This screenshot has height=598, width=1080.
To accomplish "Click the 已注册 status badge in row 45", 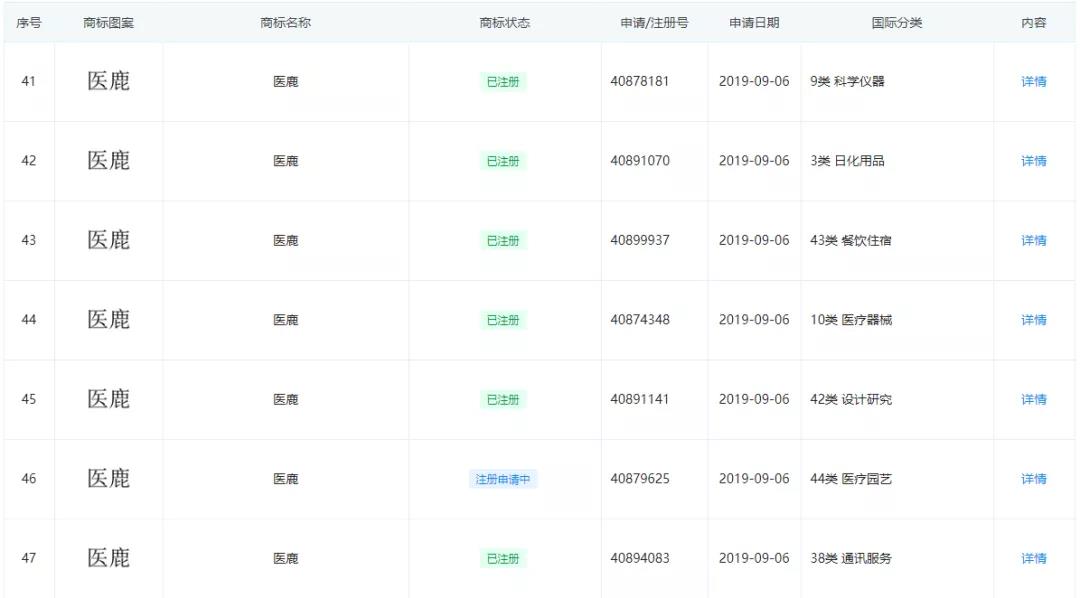I will 503,400.
